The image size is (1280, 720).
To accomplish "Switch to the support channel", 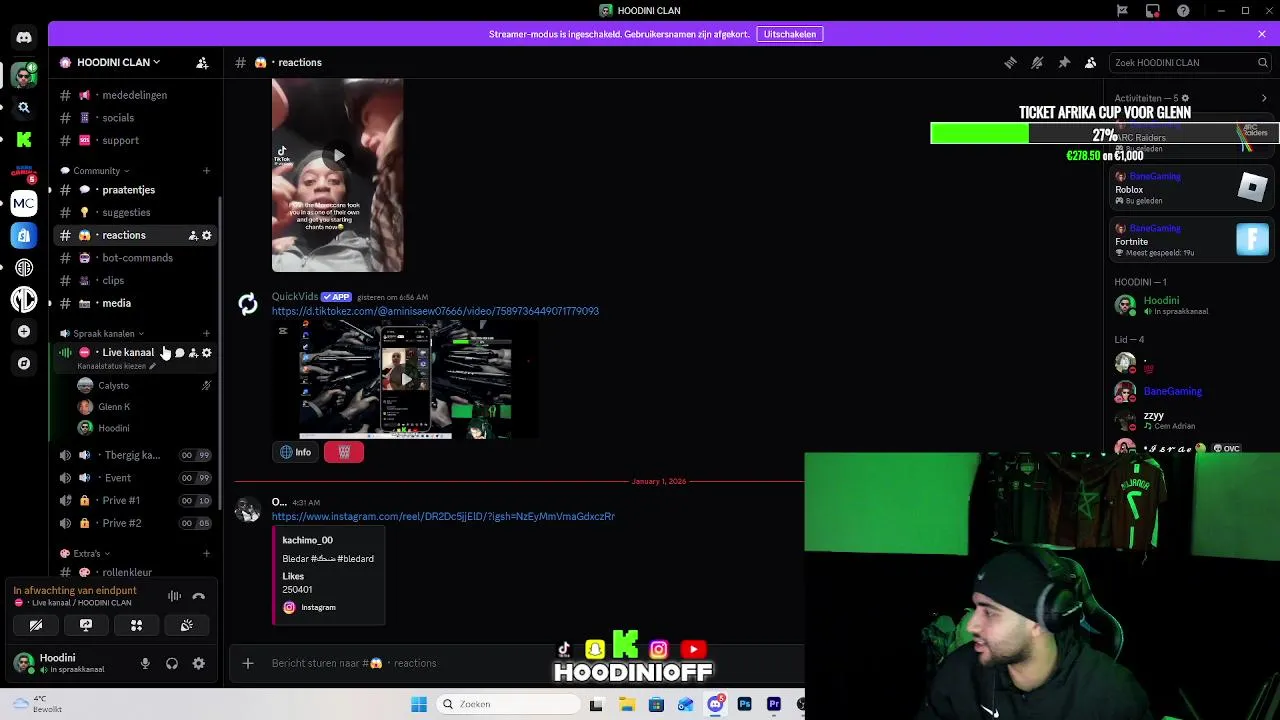I will (x=134, y=141).
